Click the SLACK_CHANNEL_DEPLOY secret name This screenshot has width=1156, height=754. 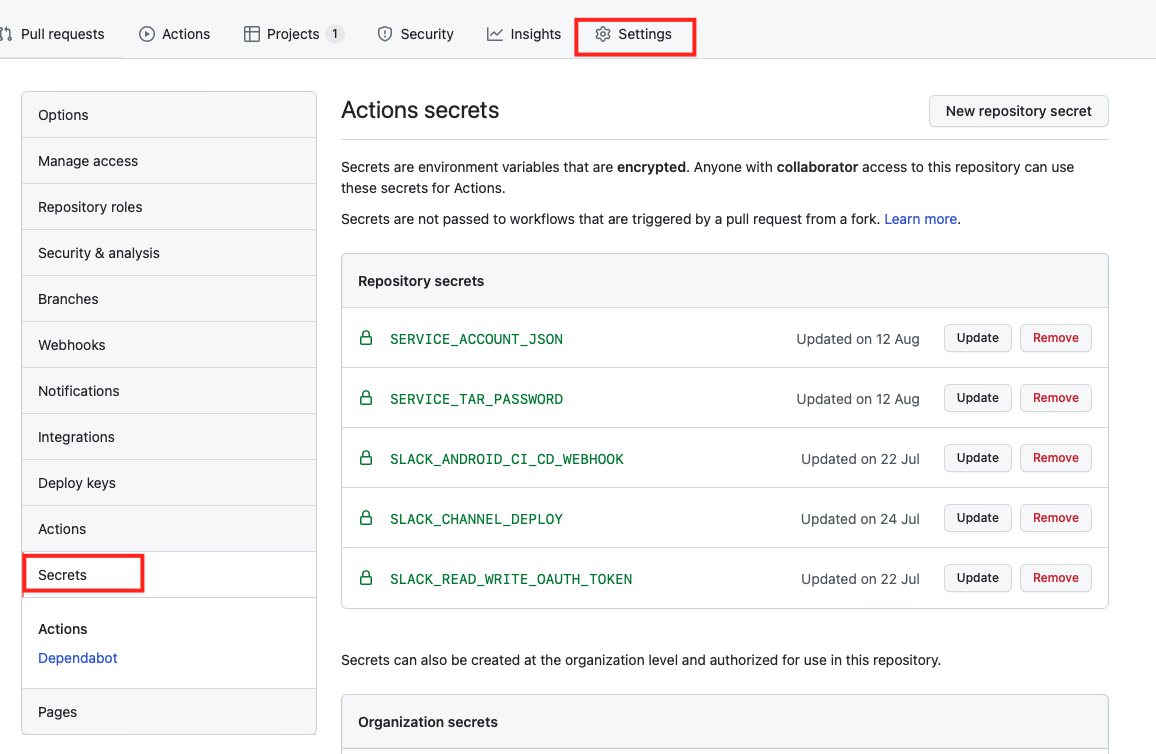(476, 519)
